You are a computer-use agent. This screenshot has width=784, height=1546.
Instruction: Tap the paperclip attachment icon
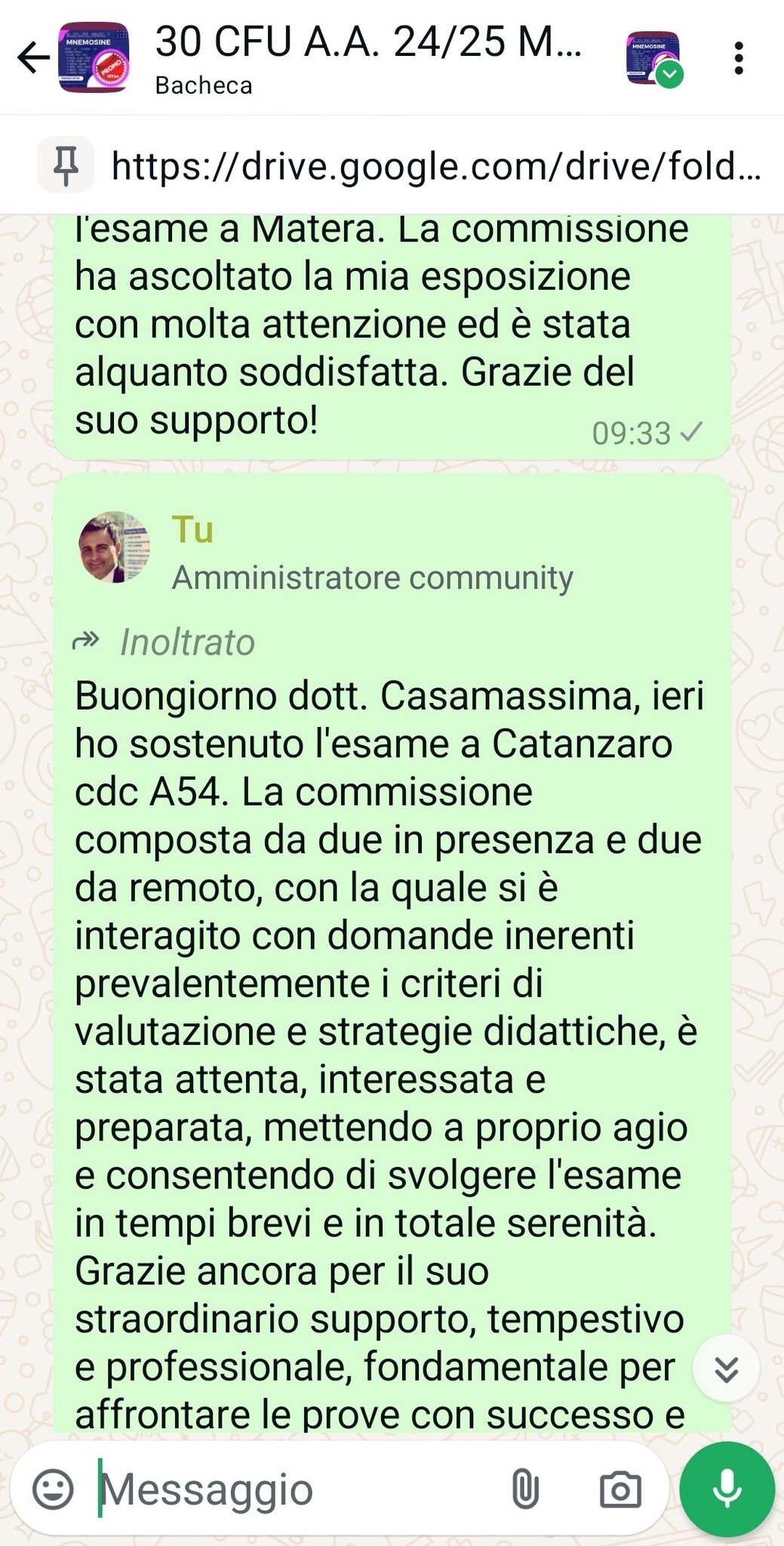tap(524, 1489)
